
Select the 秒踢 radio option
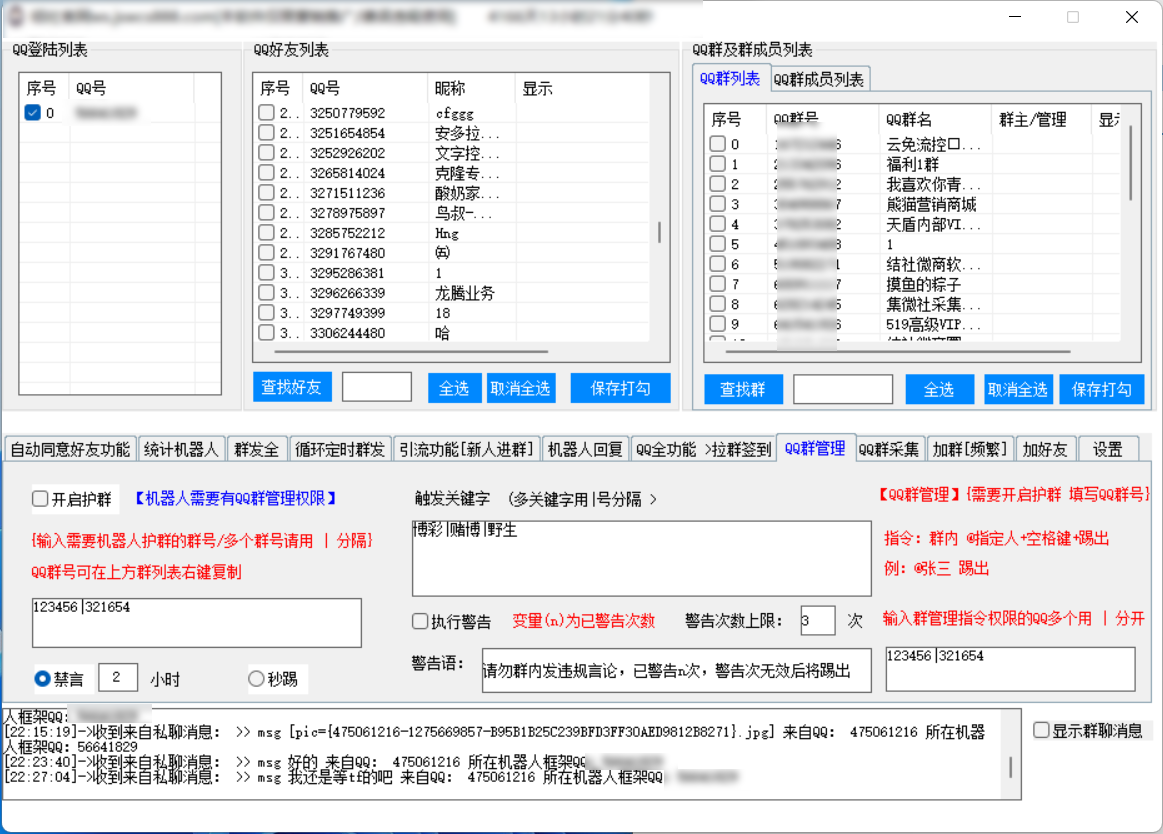(256, 679)
